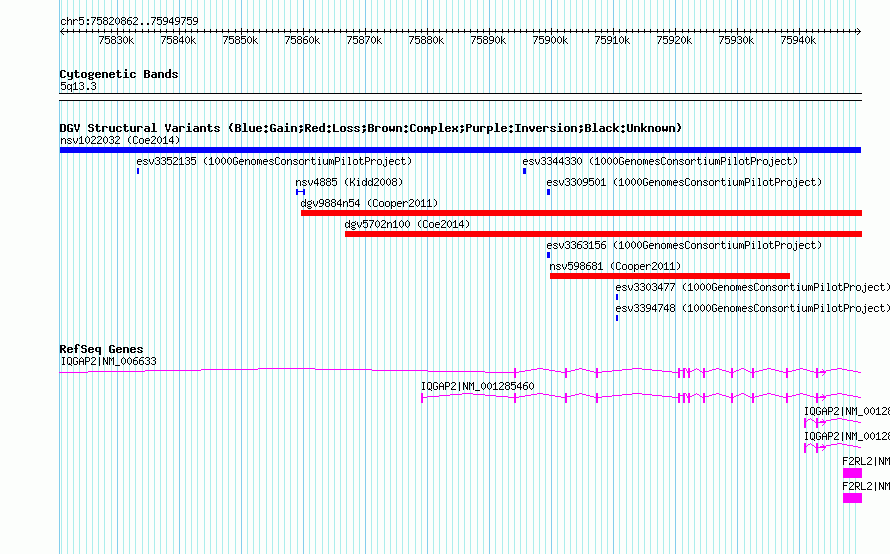Open the nsv598681 (Cooper2011) label

pyautogui.click(x=615, y=266)
